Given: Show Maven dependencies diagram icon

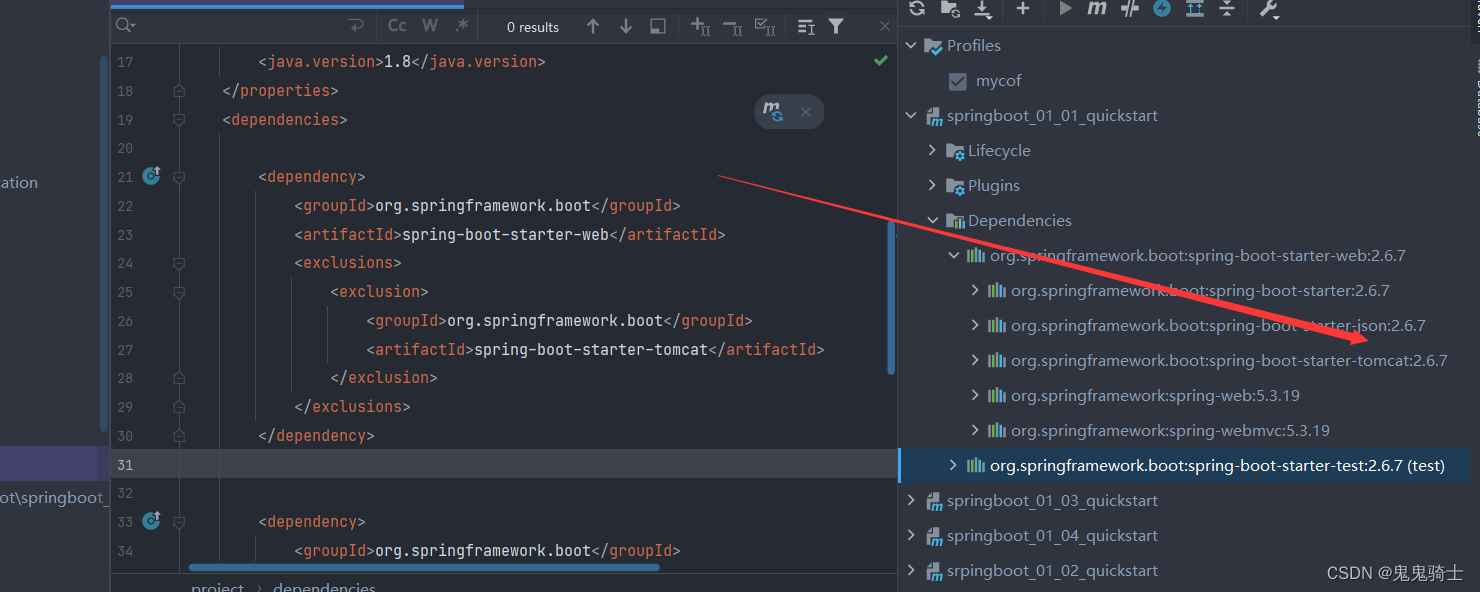Looking at the screenshot, I should (1194, 9).
